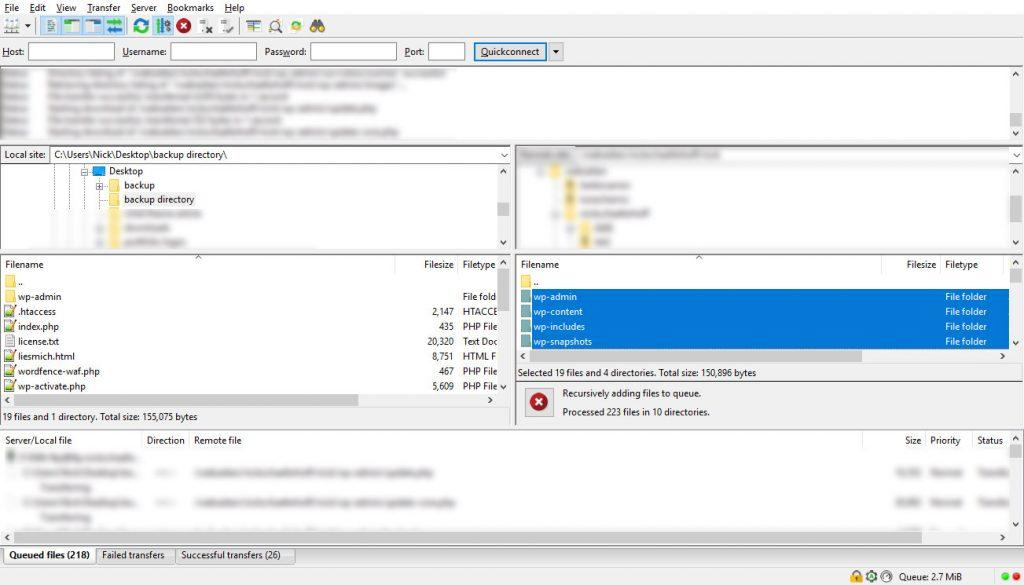Switch to the Failed transfers tab

(x=134, y=555)
